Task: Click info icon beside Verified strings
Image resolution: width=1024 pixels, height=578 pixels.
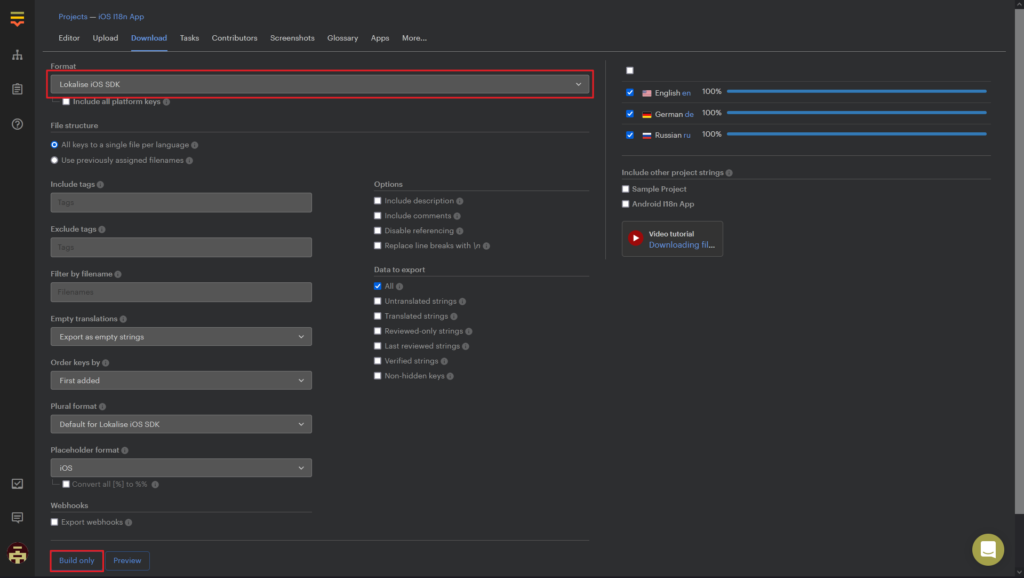Action: click(444, 361)
